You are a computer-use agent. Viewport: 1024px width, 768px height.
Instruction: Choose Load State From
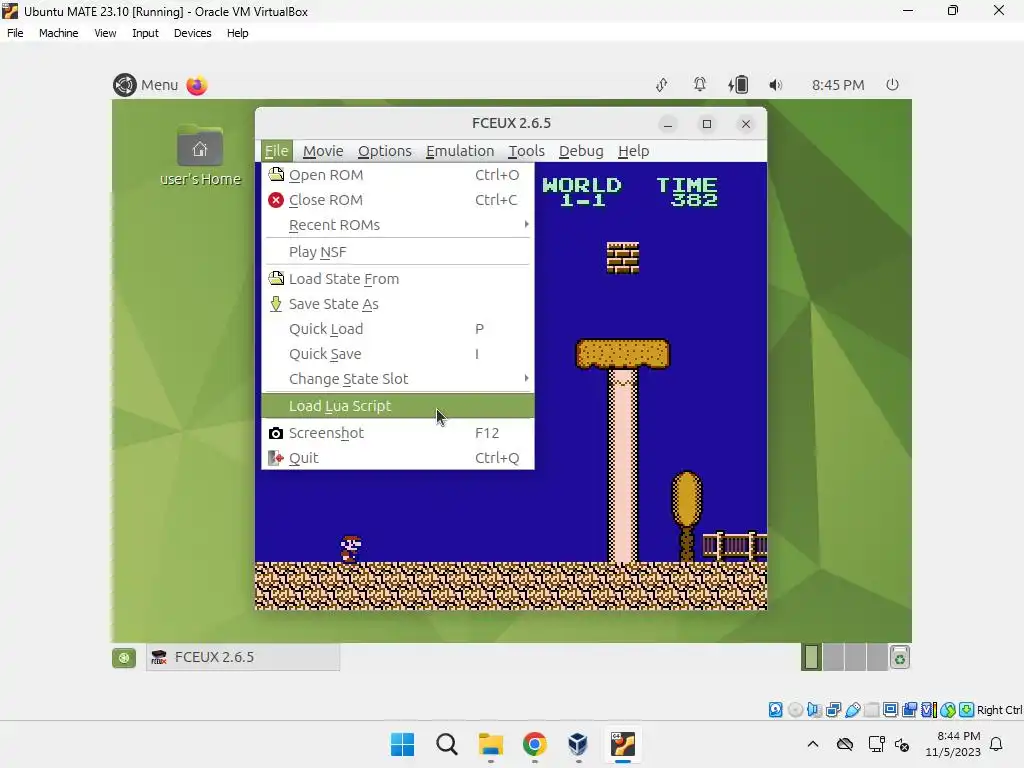[x=398, y=279]
